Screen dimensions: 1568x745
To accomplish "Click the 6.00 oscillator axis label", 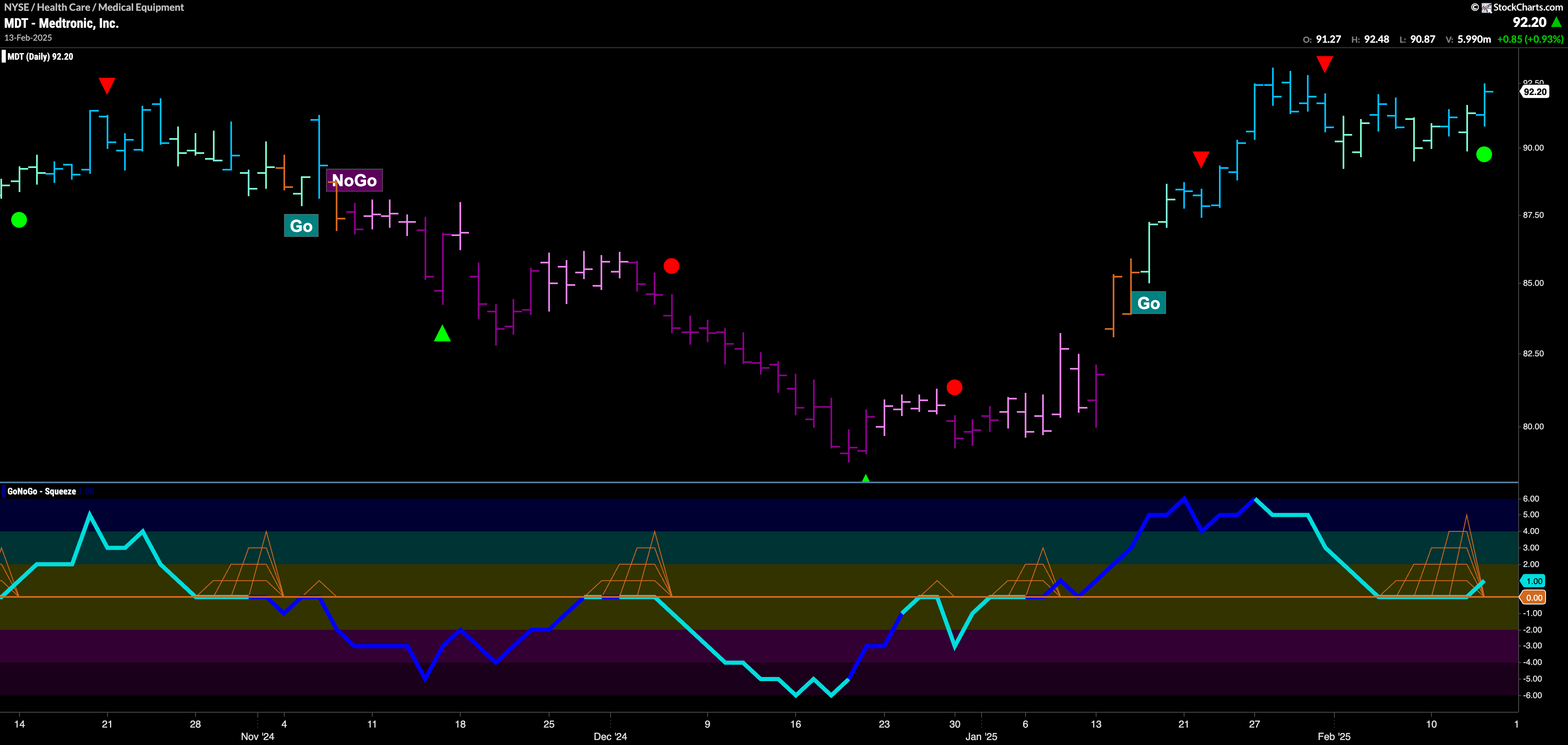I will (x=1531, y=499).
